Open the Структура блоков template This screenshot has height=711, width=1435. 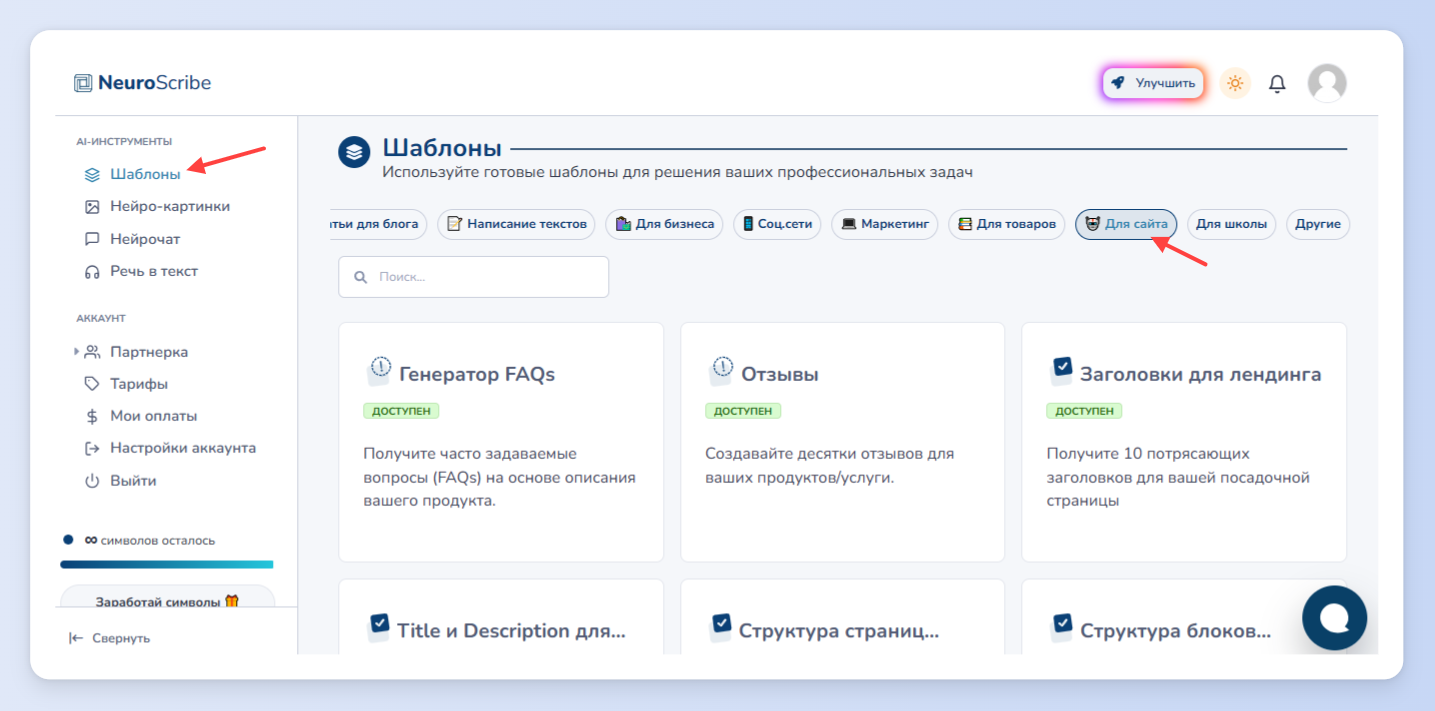pyautogui.click(x=1184, y=617)
